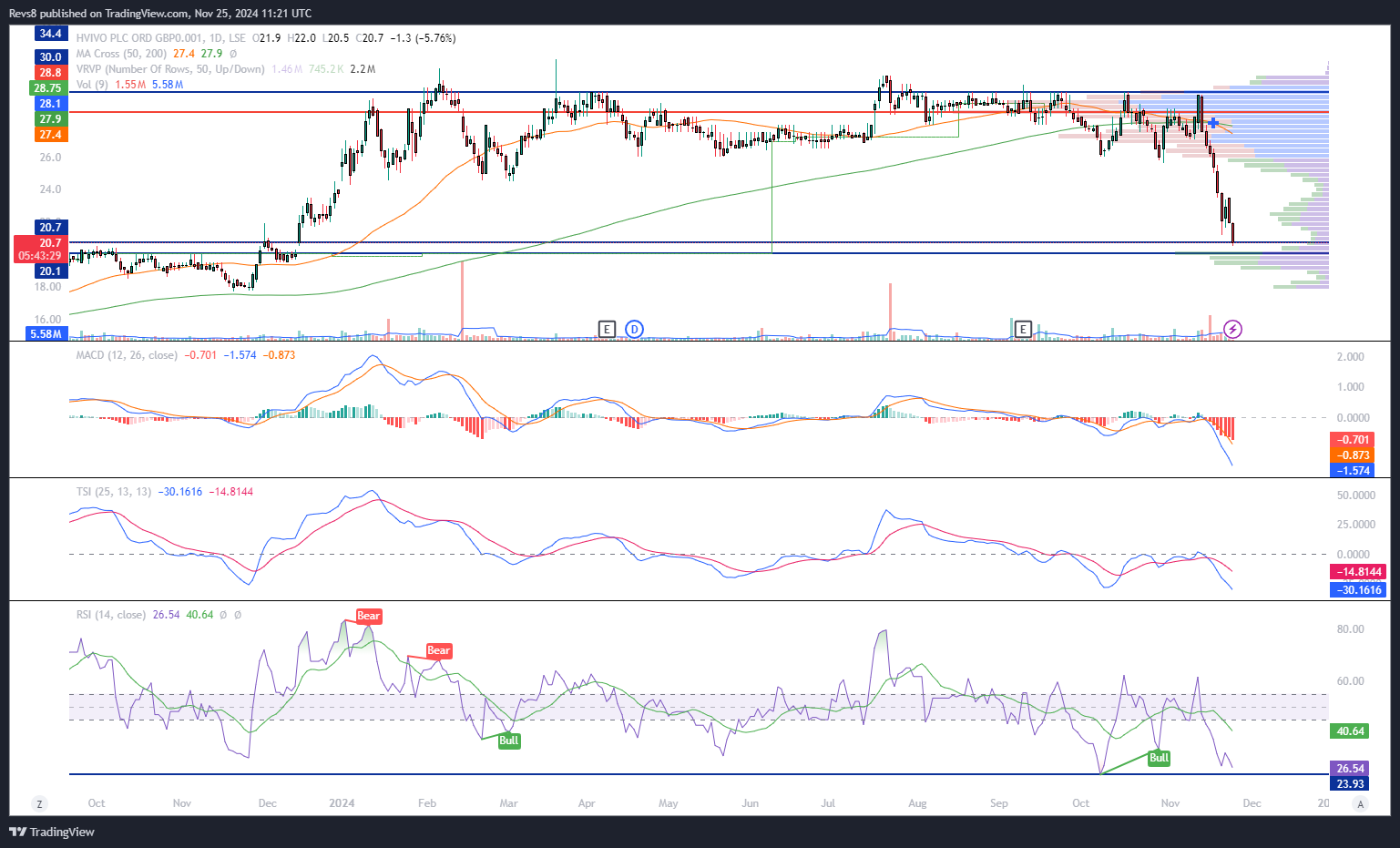Click the Bull label near November on RSI

tap(1159, 758)
